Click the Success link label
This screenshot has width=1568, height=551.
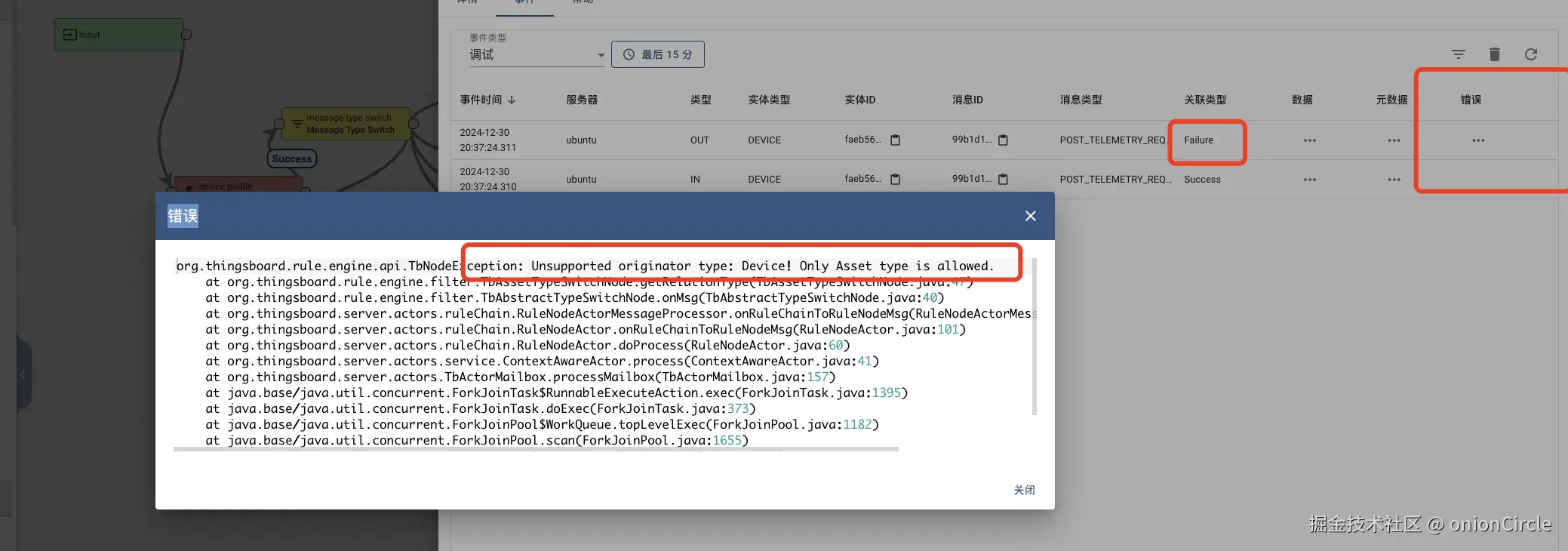tap(291, 159)
